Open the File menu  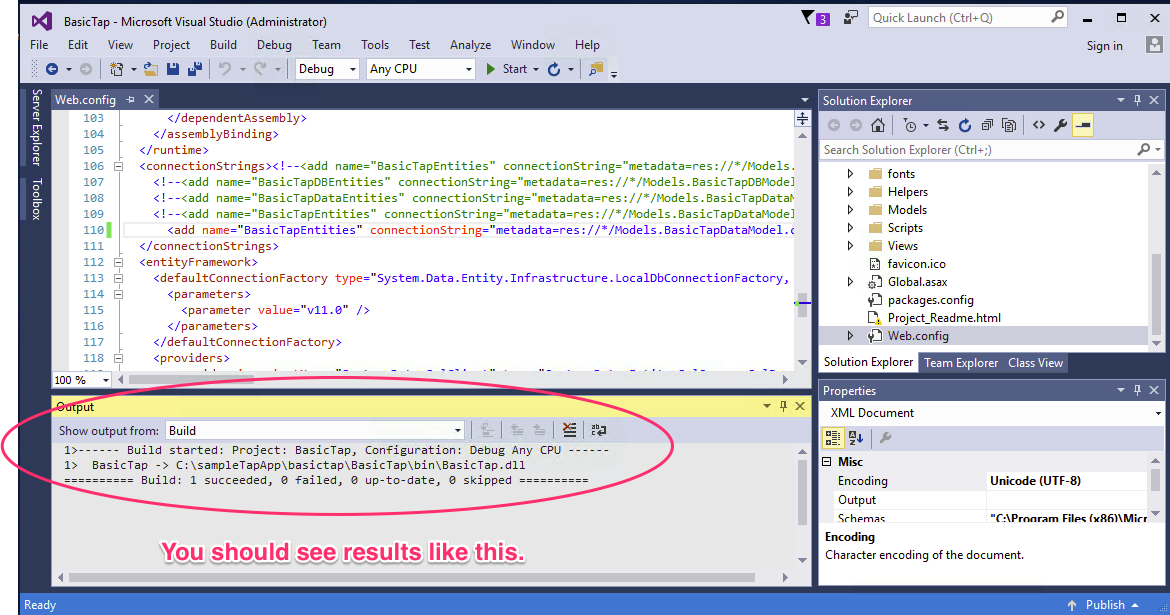pyautogui.click(x=39, y=45)
